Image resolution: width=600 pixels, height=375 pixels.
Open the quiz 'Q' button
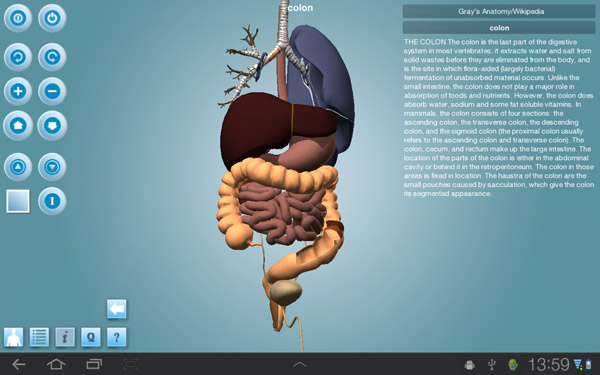91,337
